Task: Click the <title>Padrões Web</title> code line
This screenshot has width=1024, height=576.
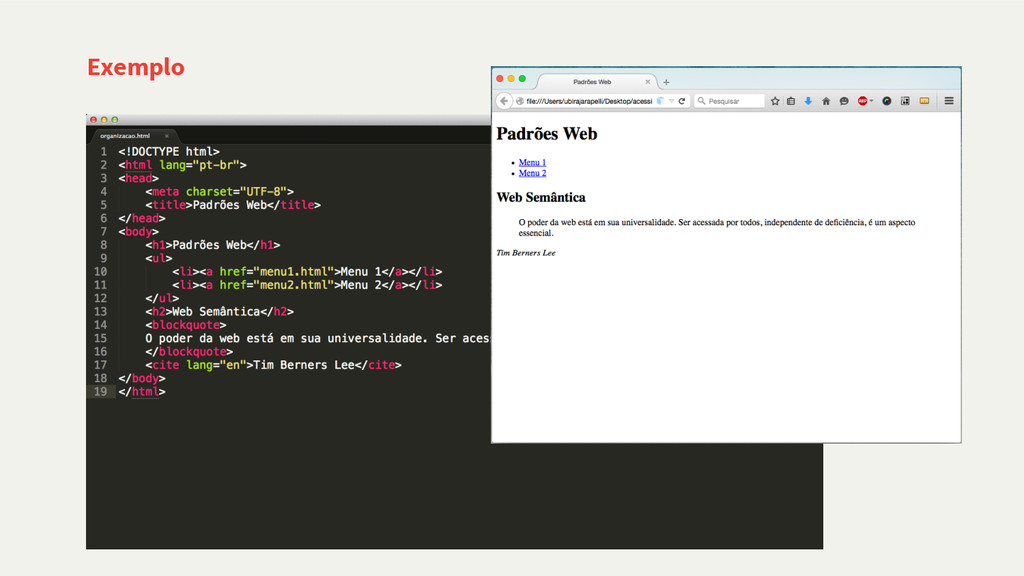Action: pos(232,205)
